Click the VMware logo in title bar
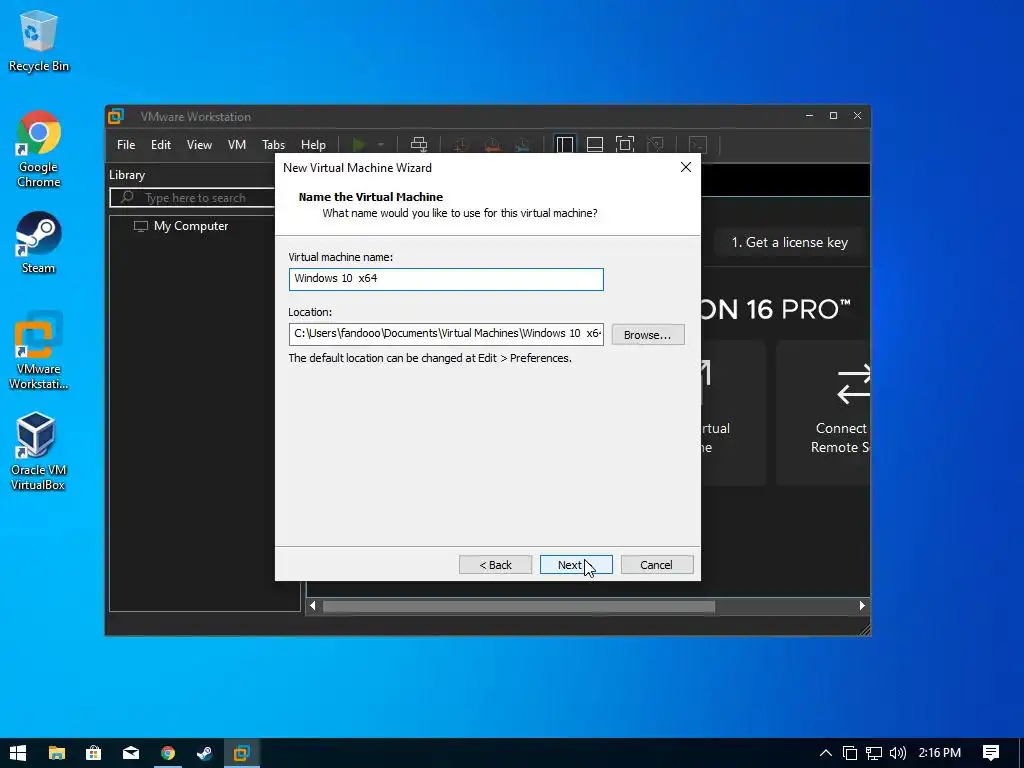 point(116,116)
